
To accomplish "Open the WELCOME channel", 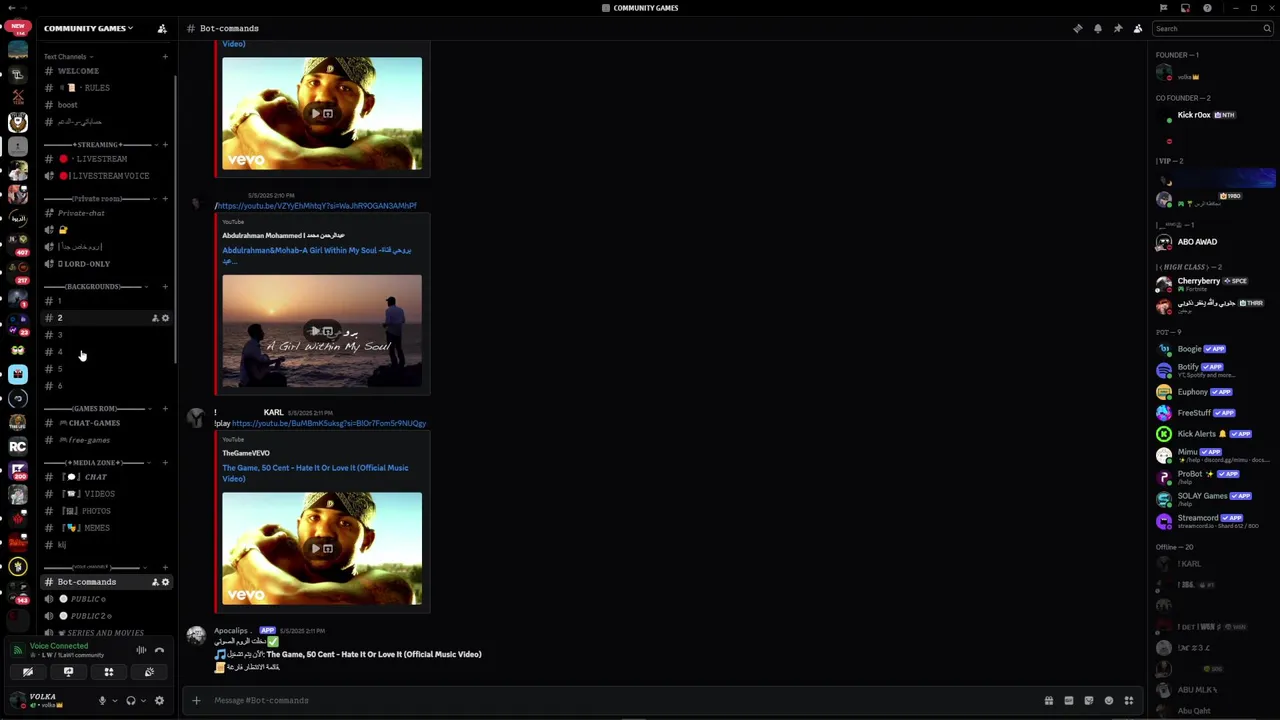I will tap(108, 71).
